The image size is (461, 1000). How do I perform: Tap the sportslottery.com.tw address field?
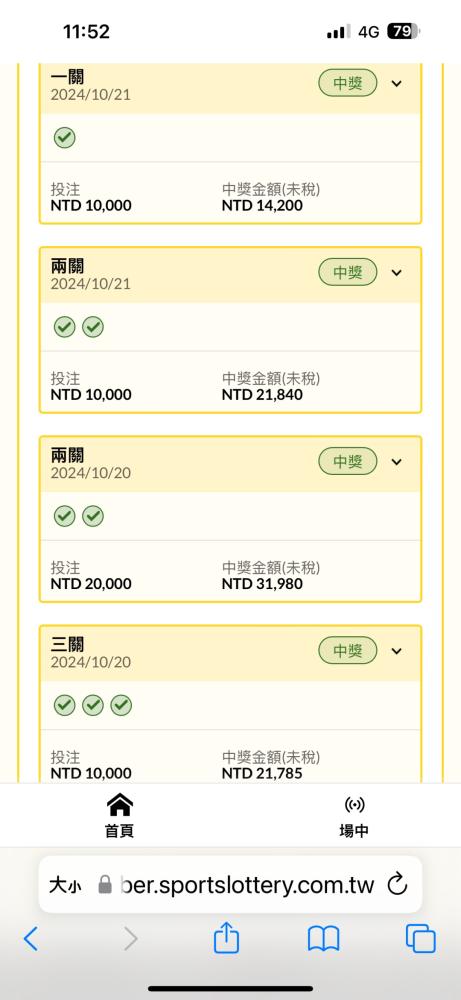[x=247, y=885]
